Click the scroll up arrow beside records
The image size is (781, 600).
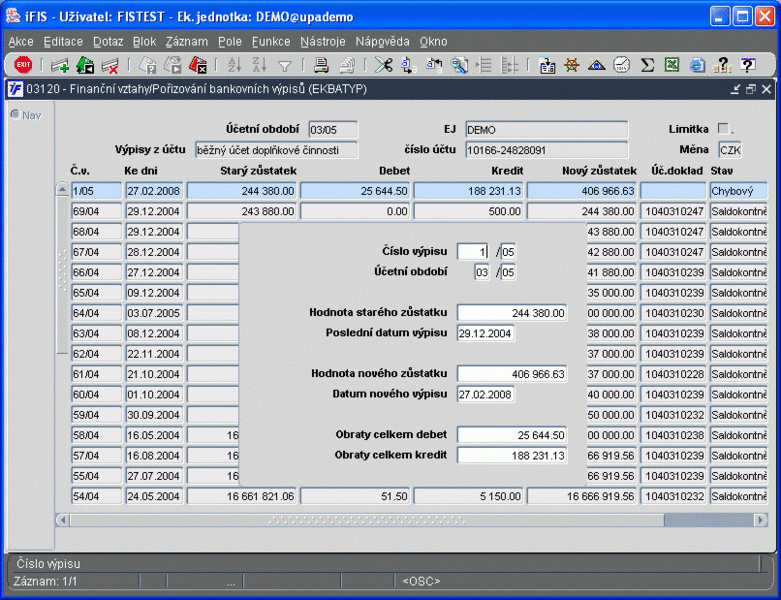[62, 190]
